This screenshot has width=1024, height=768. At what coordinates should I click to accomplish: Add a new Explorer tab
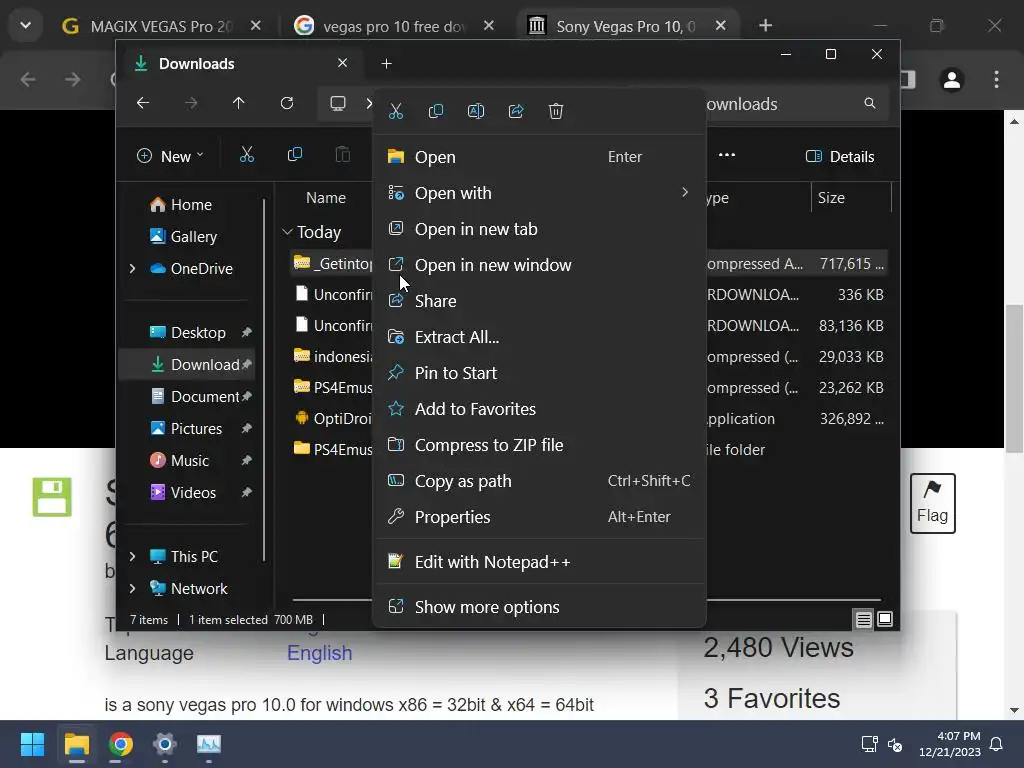(x=387, y=63)
